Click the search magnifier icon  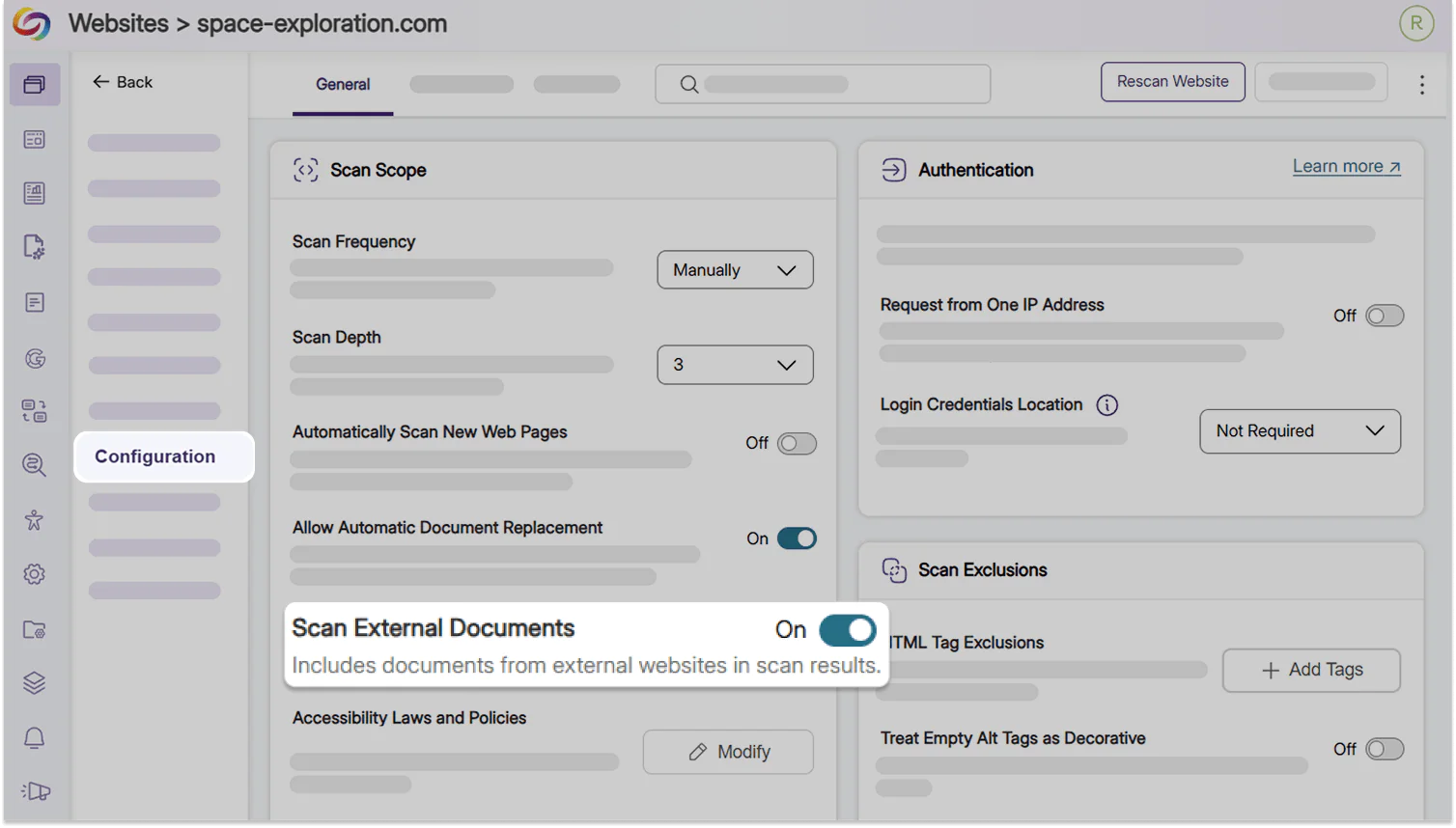[689, 85]
